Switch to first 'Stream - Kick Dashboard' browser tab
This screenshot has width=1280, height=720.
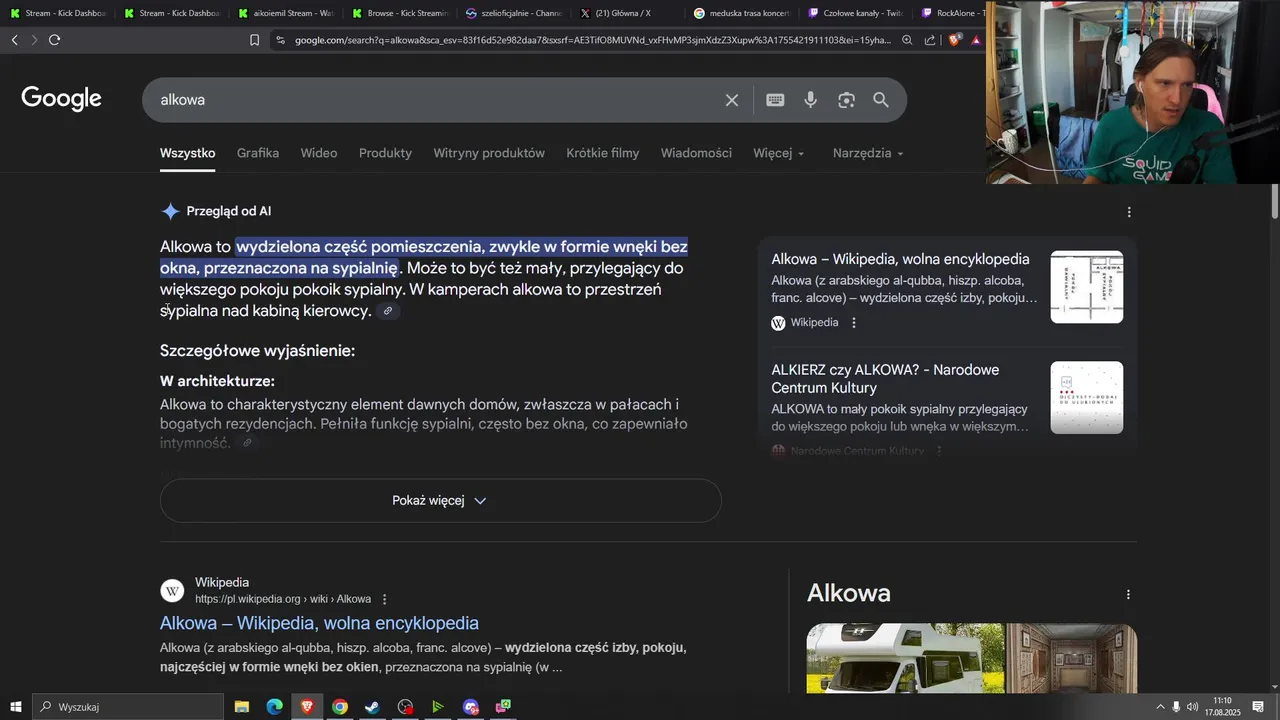58,13
